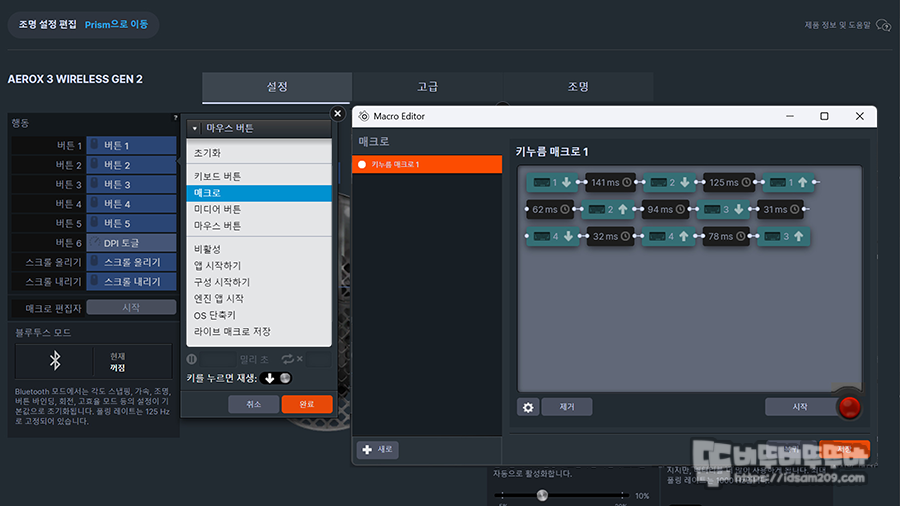The image size is (900, 506).
Task: Select the 94 ms delay block
Action: click(x=666, y=209)
